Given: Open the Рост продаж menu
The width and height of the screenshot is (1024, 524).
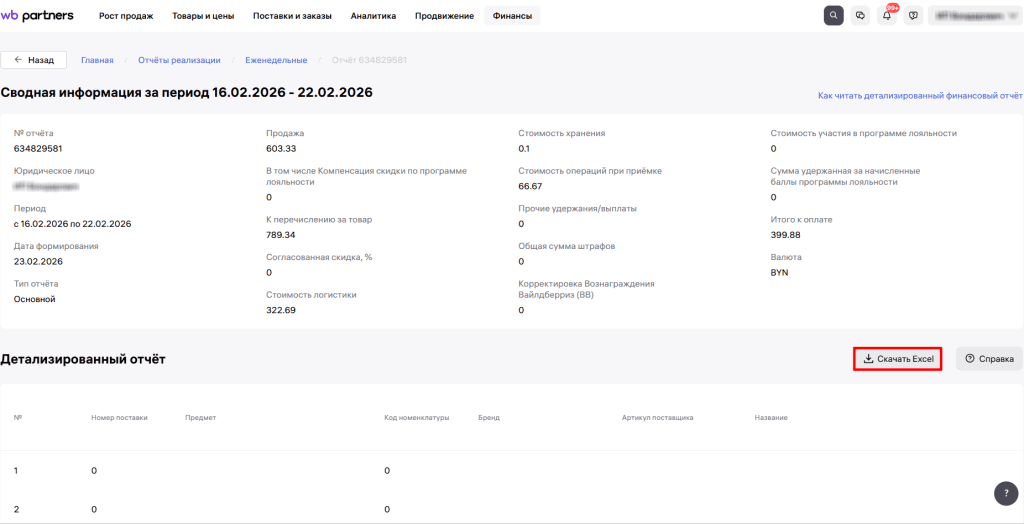Looking at the screenshot, I should coord(126,16).
